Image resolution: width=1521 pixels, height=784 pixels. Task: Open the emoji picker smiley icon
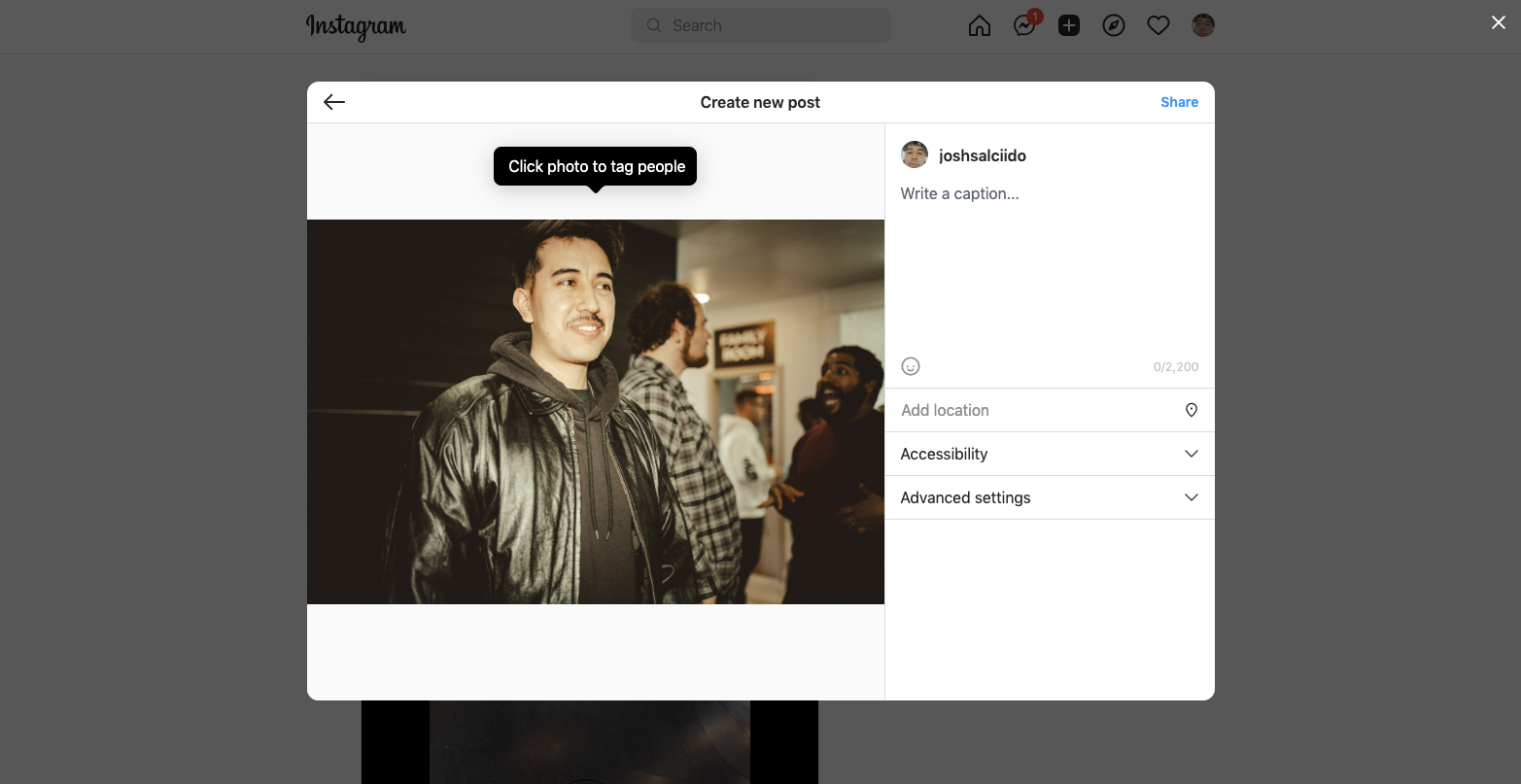coord(911,366)
